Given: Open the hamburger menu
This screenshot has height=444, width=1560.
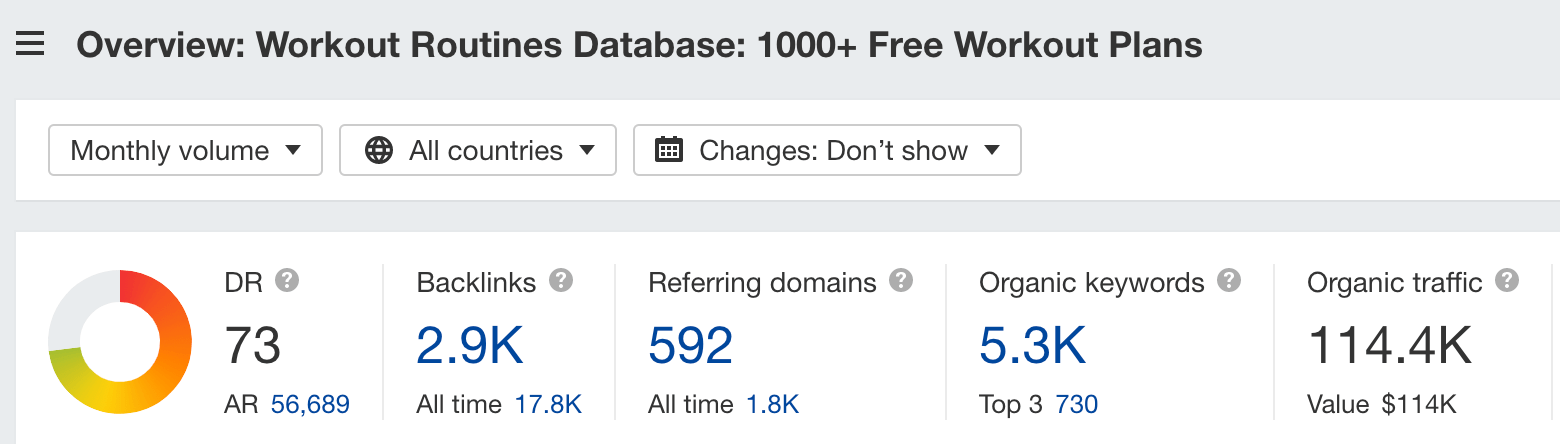Looking at the screenshot, I should coord(30,44).
